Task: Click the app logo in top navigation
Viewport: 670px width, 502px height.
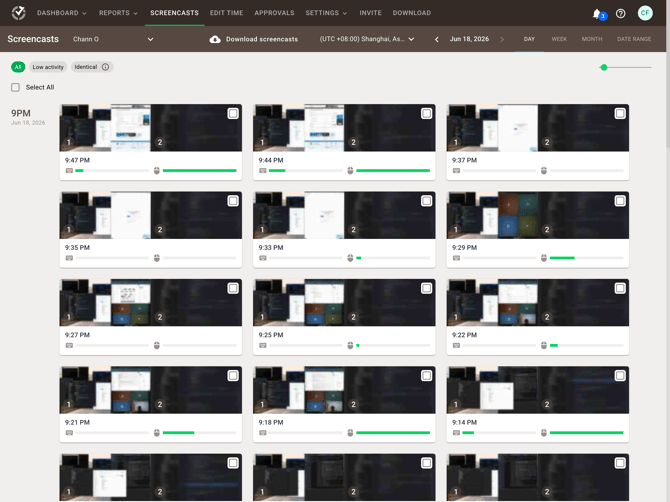Action: 18,13
